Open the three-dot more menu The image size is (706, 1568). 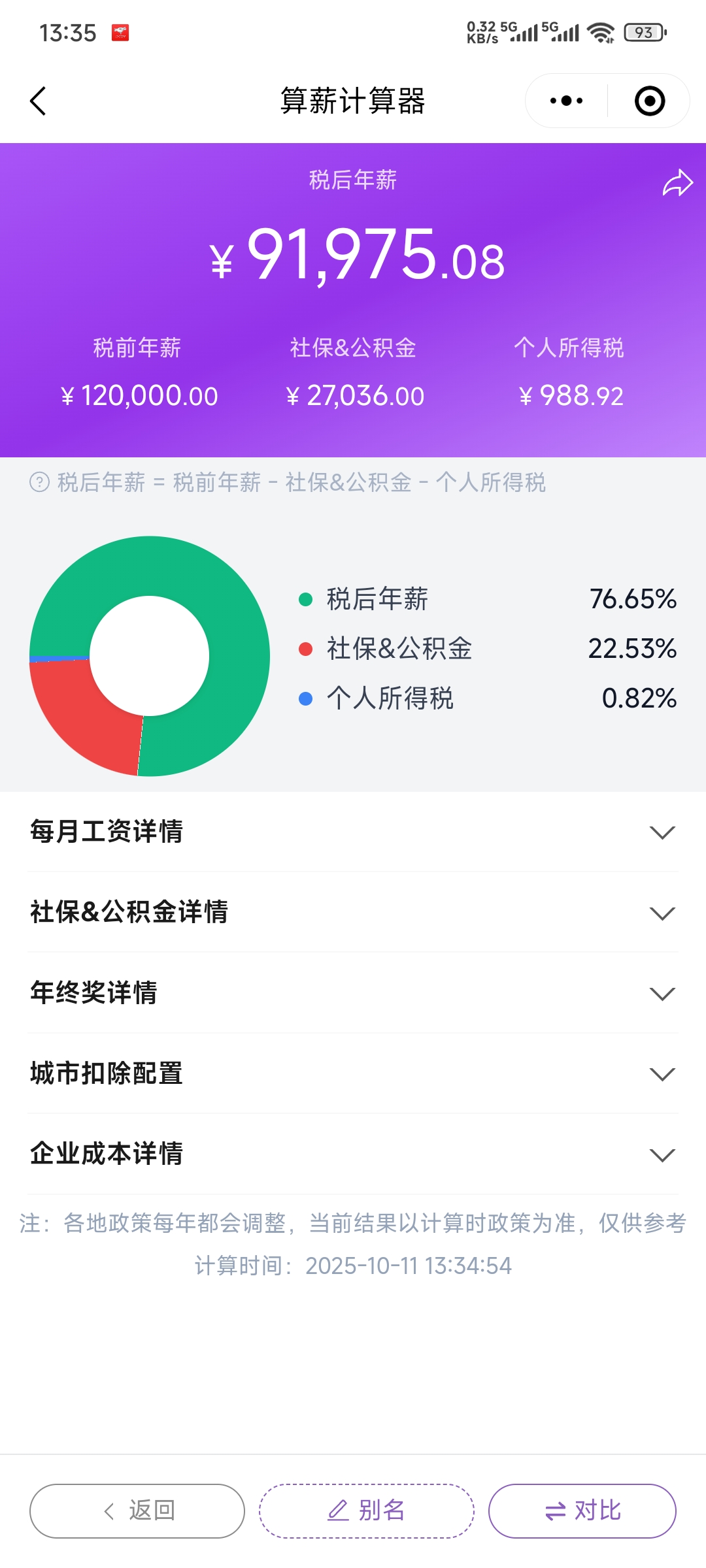566,101
